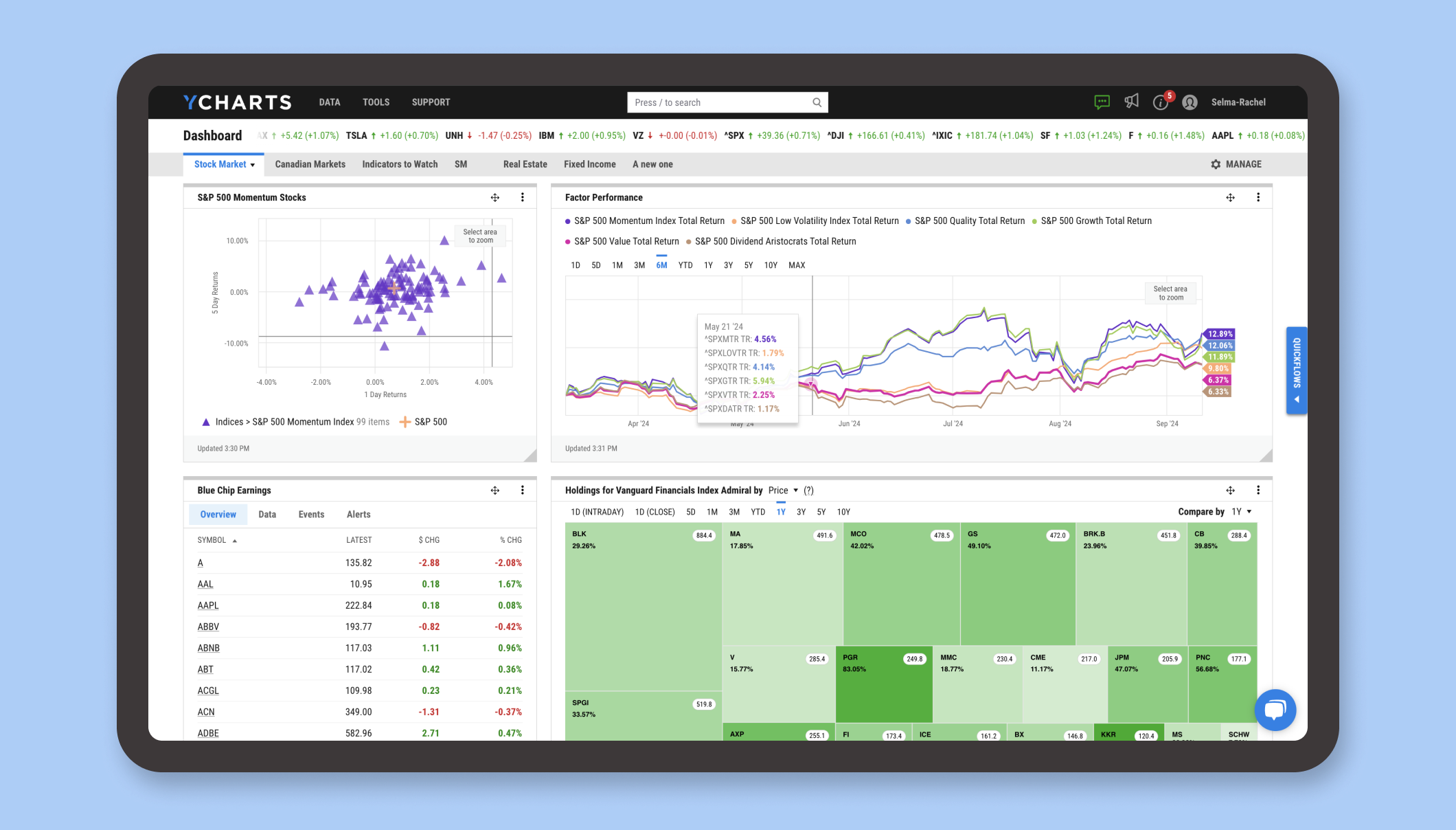Expand the Stock Market tab dropdown arrow
The image size is (1456, 830).
coord(253,165)
